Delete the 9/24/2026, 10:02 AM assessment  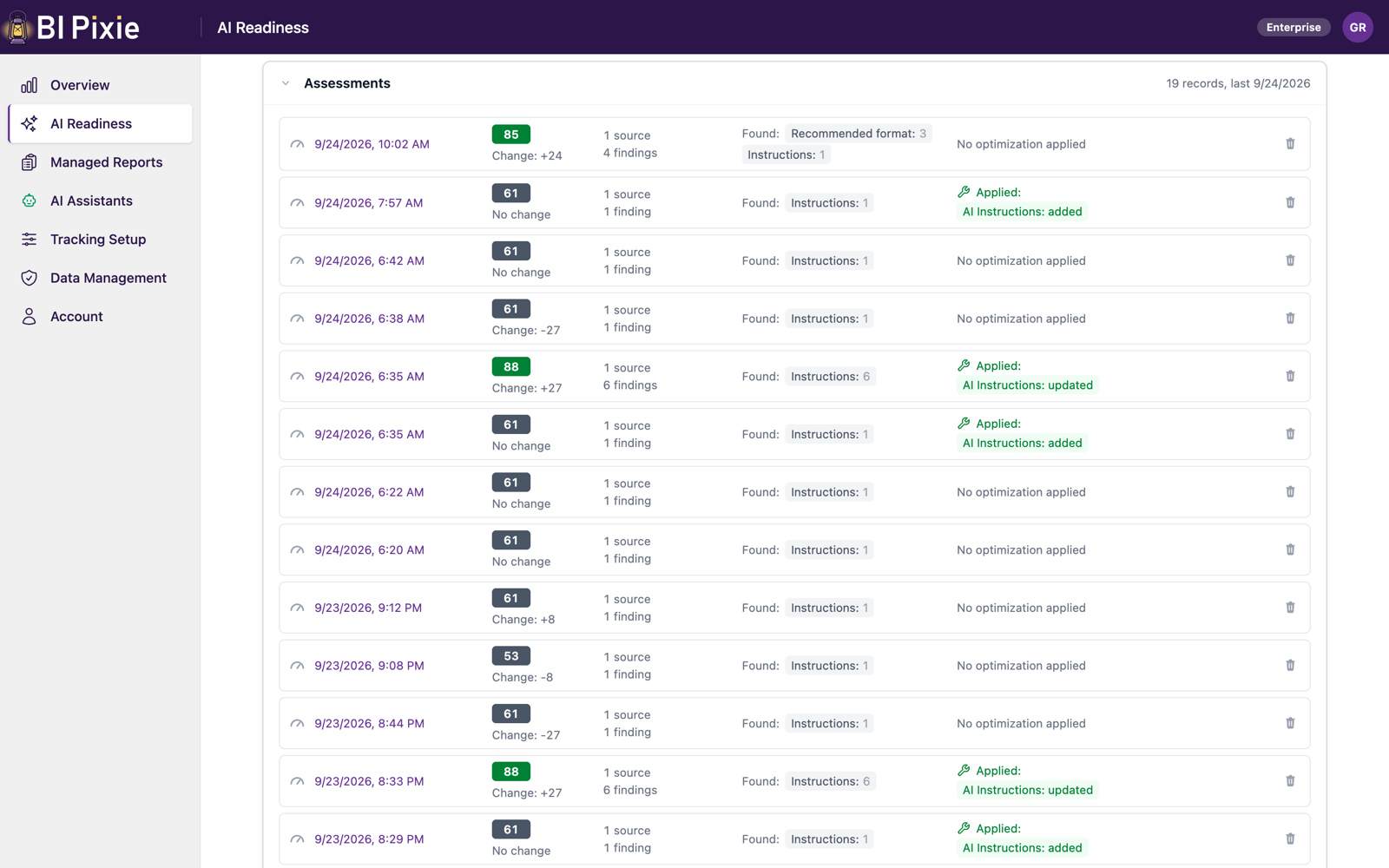(x=1290, y=144)
